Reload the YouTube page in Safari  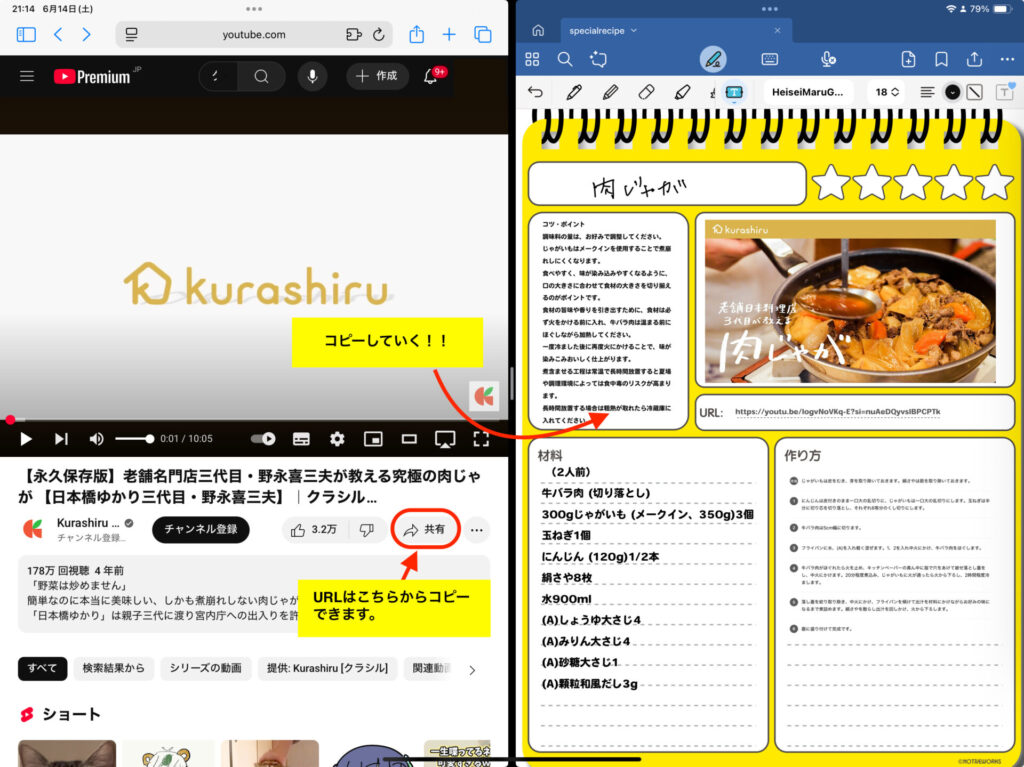(x=379, y=35)
